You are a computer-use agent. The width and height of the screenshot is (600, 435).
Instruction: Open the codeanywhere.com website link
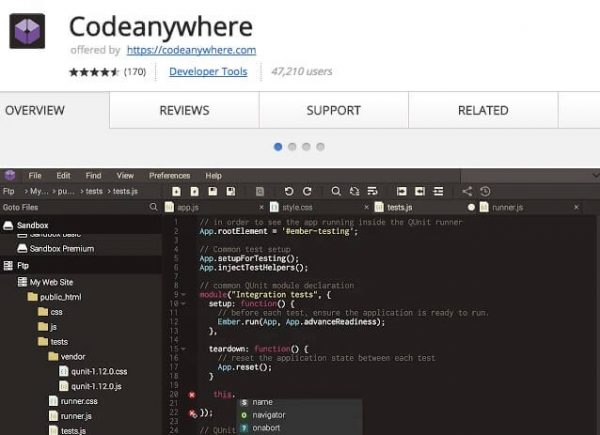coord(191,50)
